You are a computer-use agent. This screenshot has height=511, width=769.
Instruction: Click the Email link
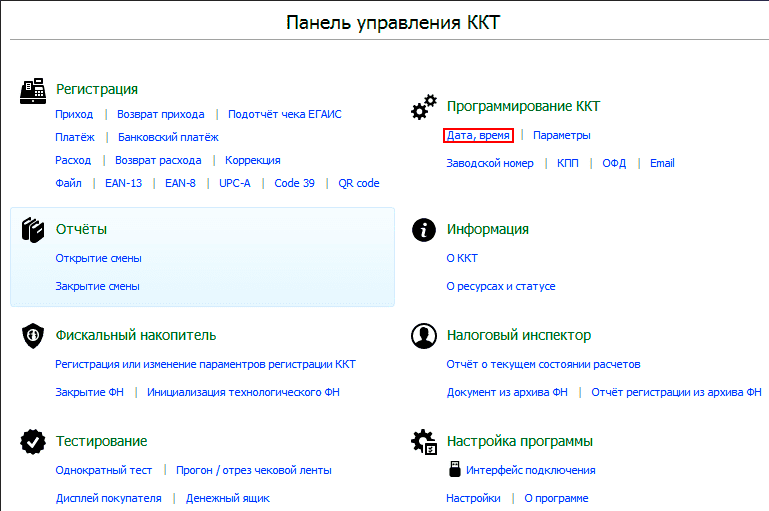[662, 163]
